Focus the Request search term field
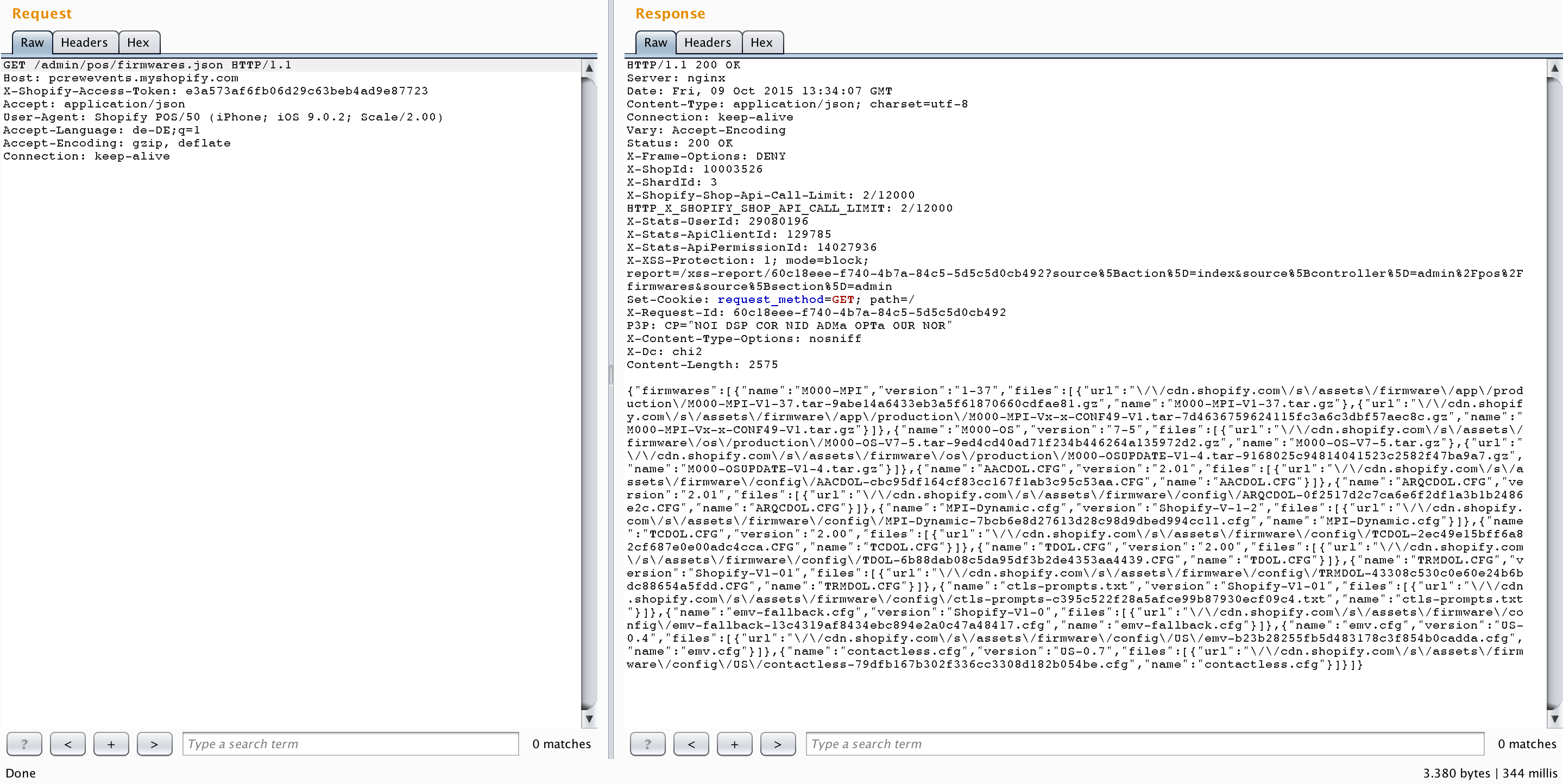Viewport: 1563px width, 784px height. pyautogui.click(x=351, y=744)
